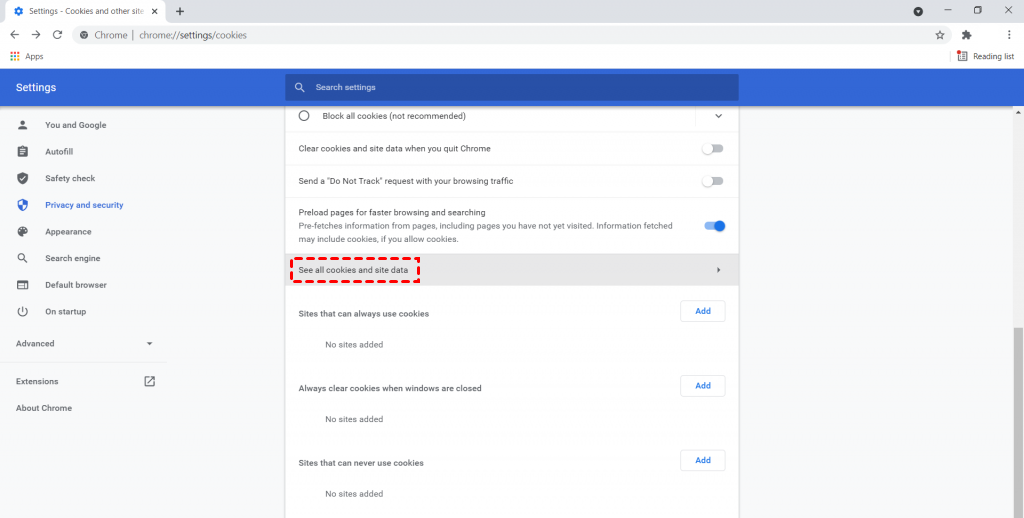Go to Safety check in sidebar
1024x518 pixels.
[70, 178]
